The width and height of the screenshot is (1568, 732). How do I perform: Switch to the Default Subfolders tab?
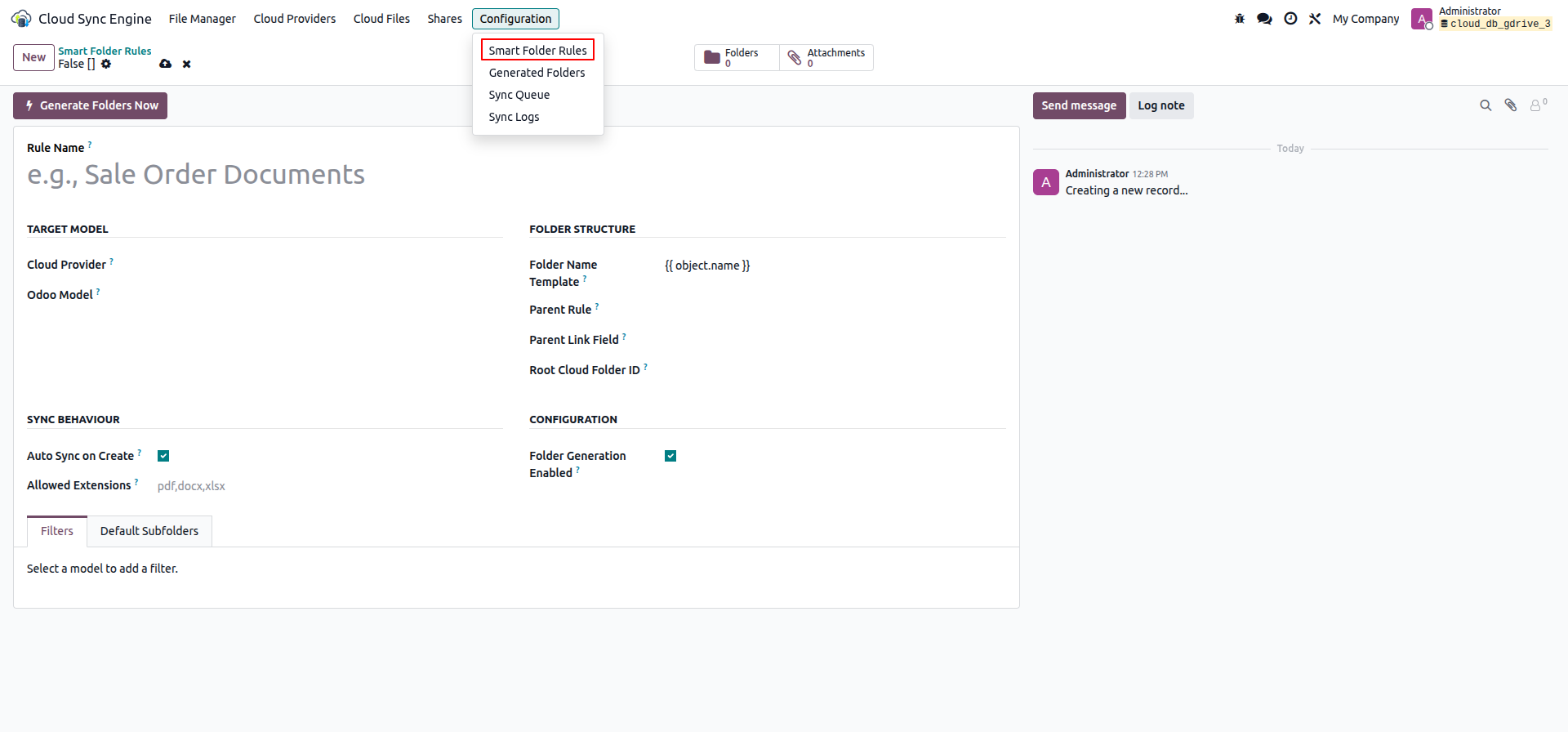click(x=149, y=531)
